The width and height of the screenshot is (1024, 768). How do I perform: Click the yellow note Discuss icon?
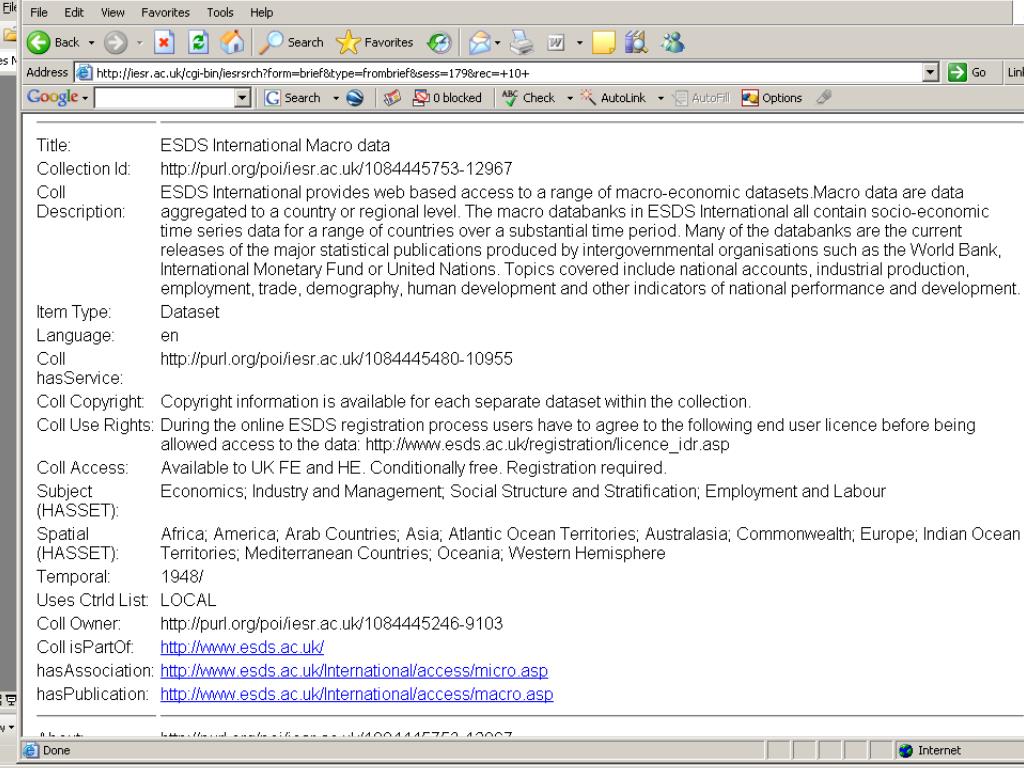[x=603, y=42]
